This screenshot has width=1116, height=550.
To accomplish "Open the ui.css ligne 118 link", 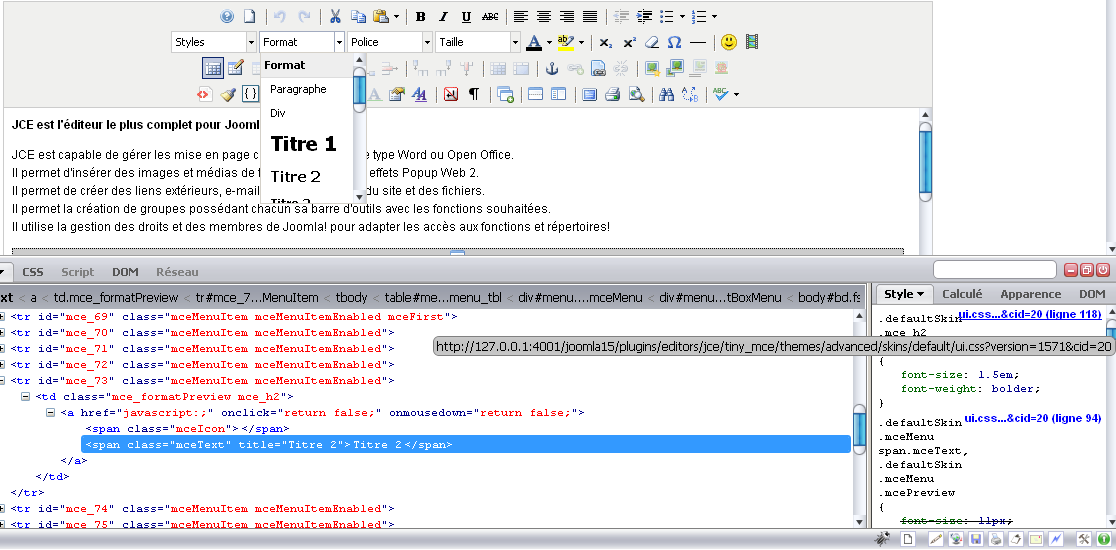I will pyautogui.click(x=1029, y=316).
